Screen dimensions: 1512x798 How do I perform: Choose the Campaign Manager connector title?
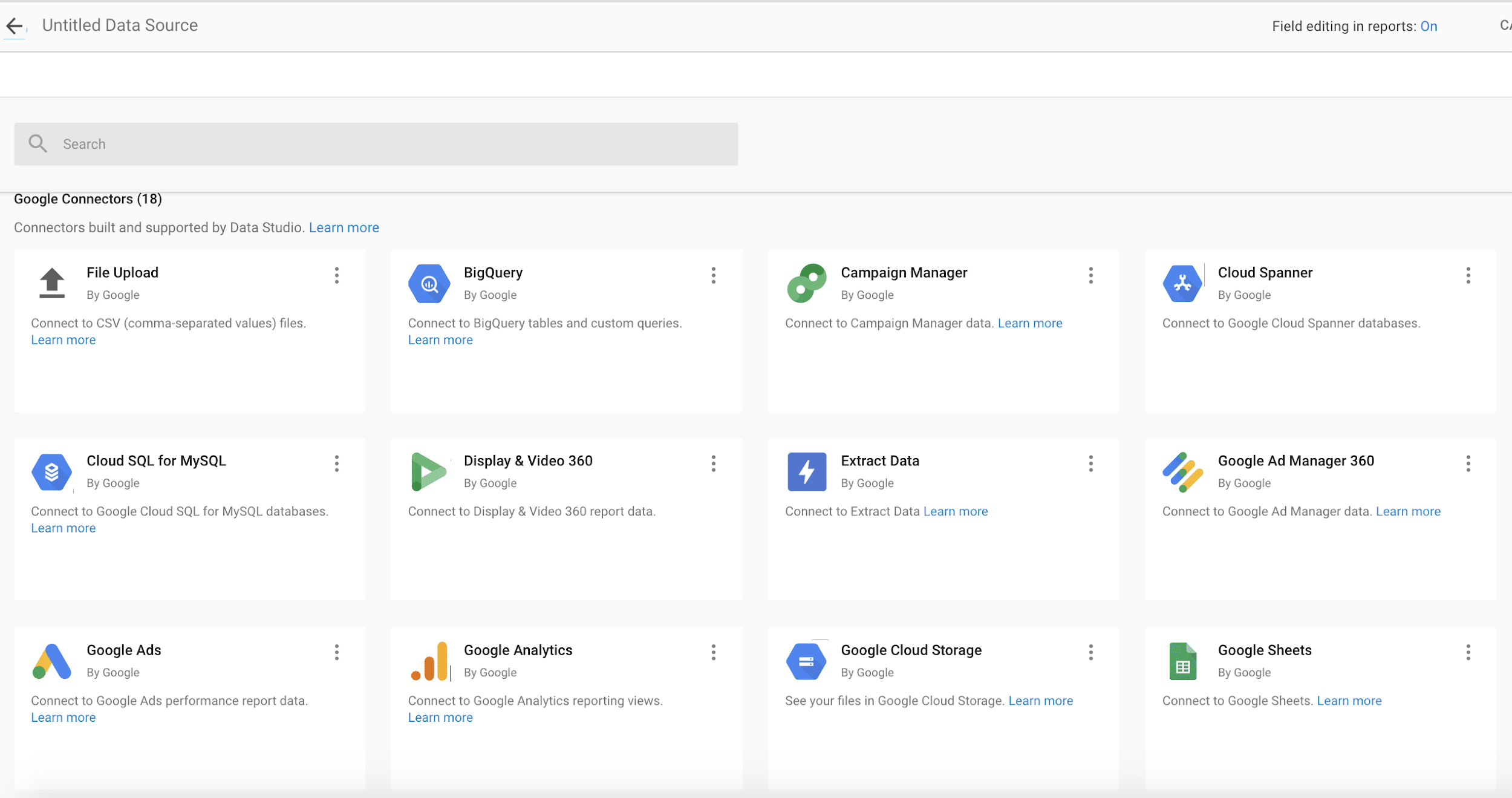pos(904,273)
